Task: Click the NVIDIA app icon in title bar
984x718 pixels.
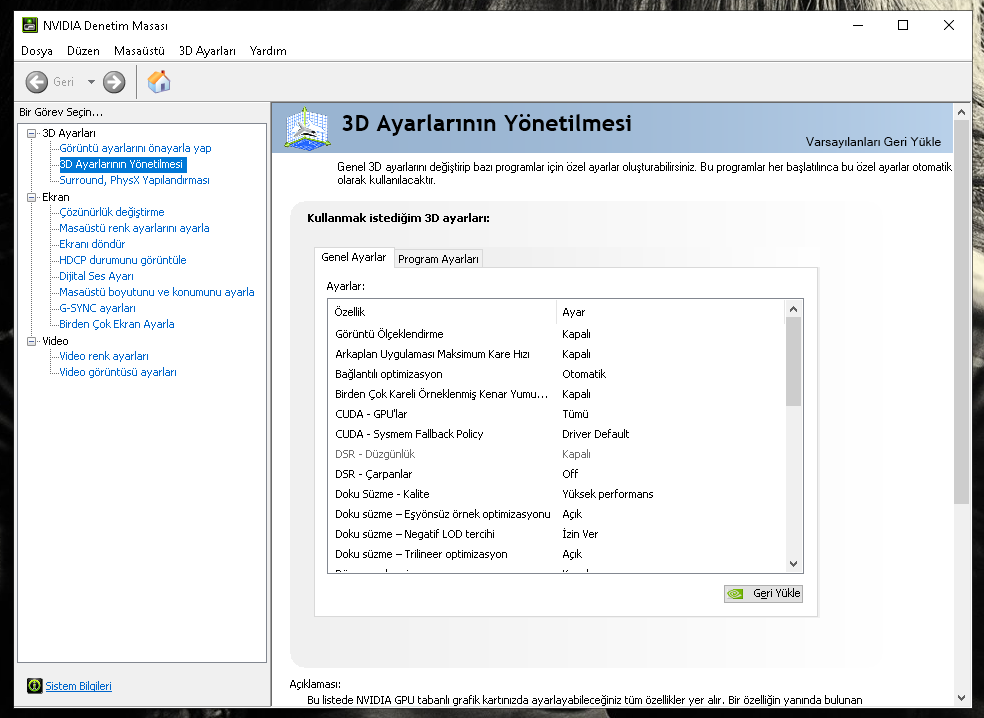Action: click(x=29, y=25)
